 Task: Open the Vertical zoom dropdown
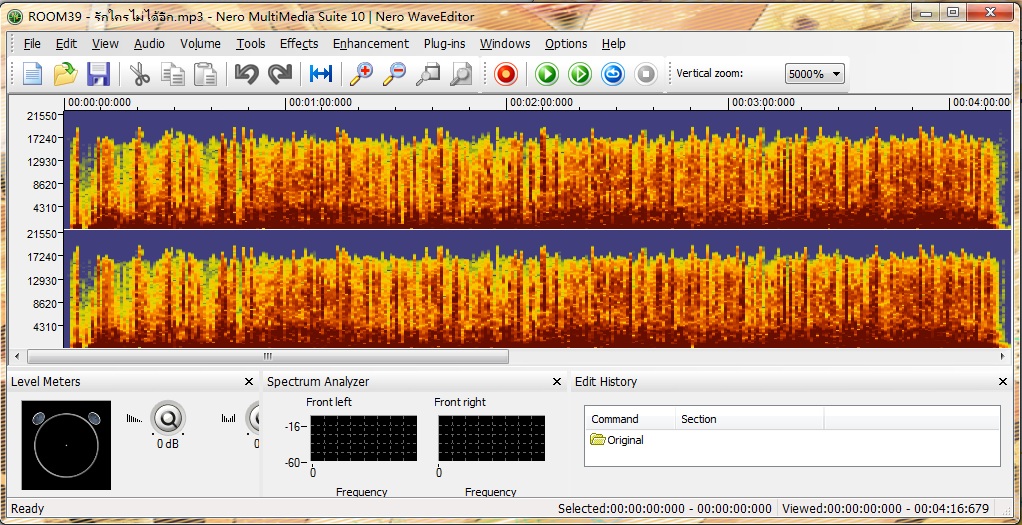814,74
